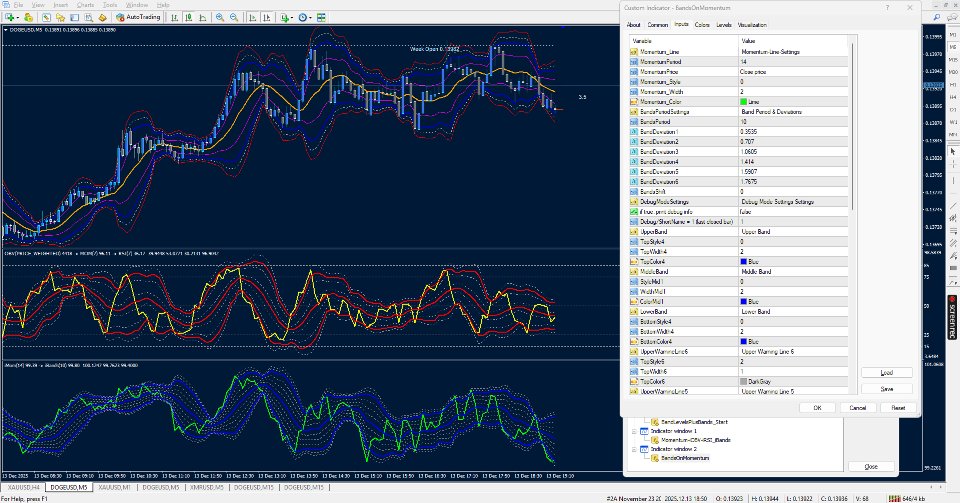Select the M15 timeframe button

pos(953,60)
